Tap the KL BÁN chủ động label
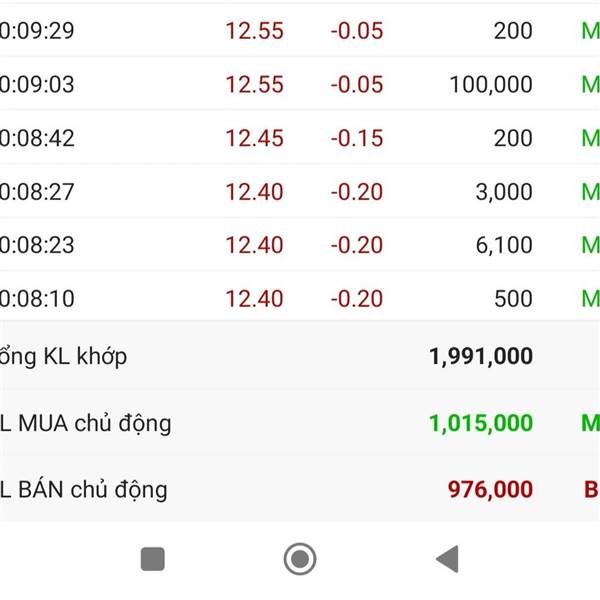600x600 pixels. click(83, 490)
